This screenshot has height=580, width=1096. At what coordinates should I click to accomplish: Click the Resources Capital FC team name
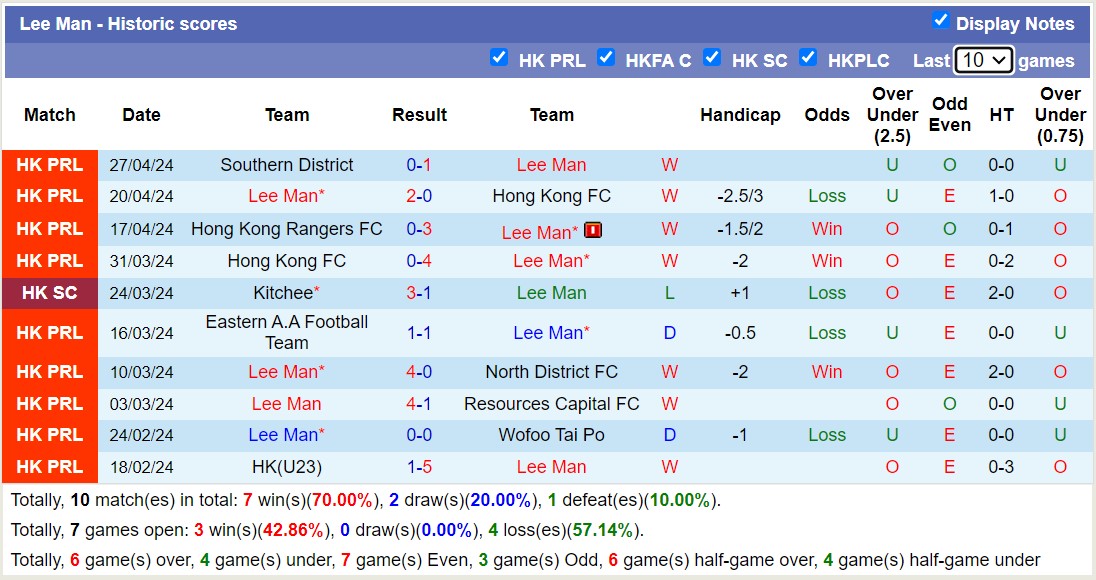click(551, 403)
